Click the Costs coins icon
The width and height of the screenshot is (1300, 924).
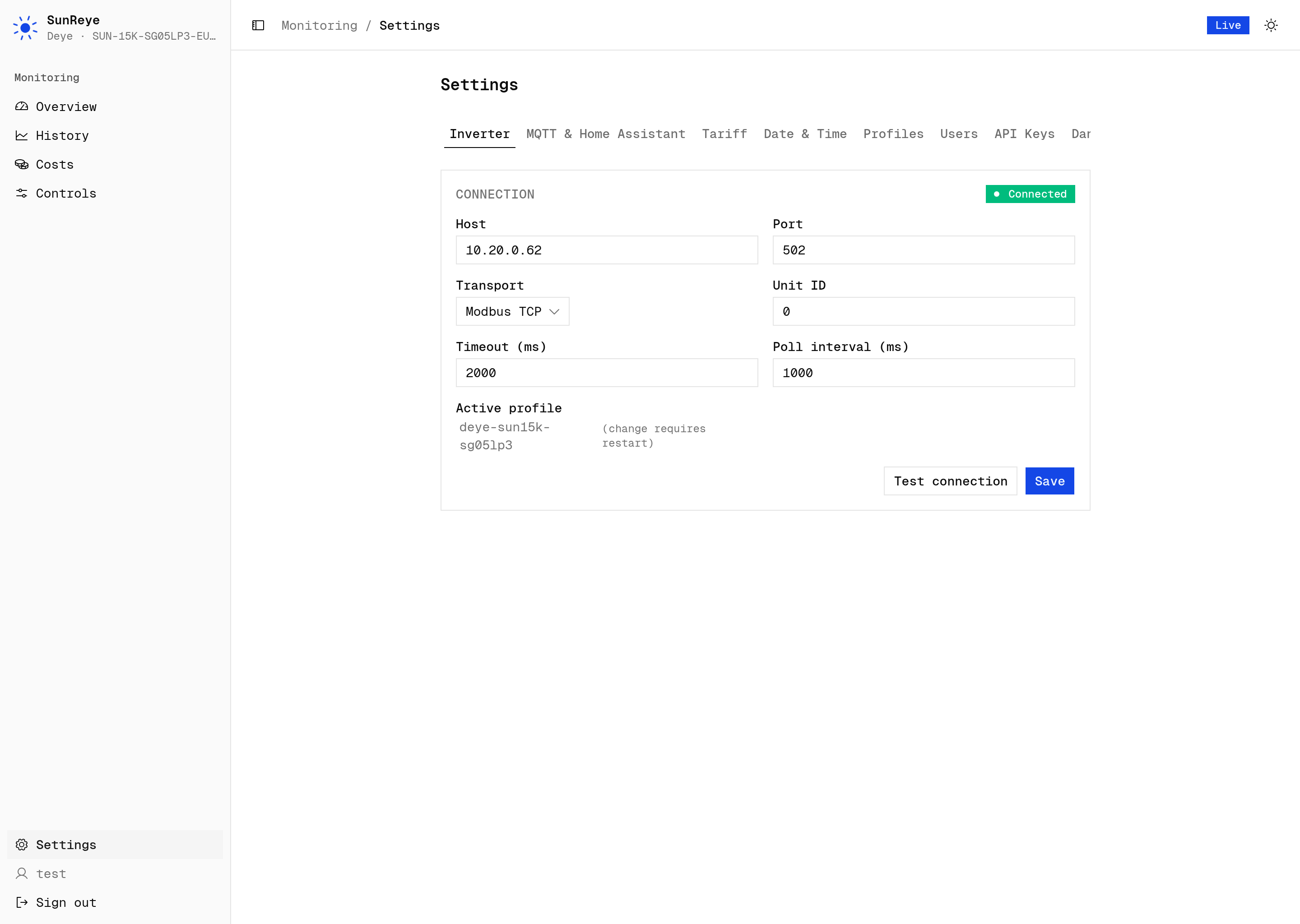tap(22, 164)
